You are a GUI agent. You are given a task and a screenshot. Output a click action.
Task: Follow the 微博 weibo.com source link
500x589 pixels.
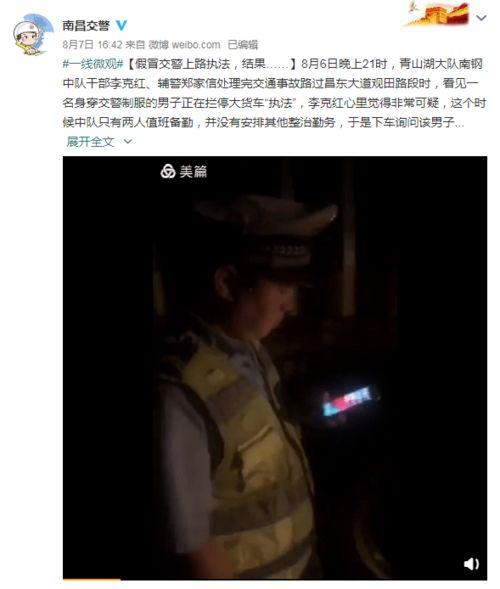tap(184, 45)
